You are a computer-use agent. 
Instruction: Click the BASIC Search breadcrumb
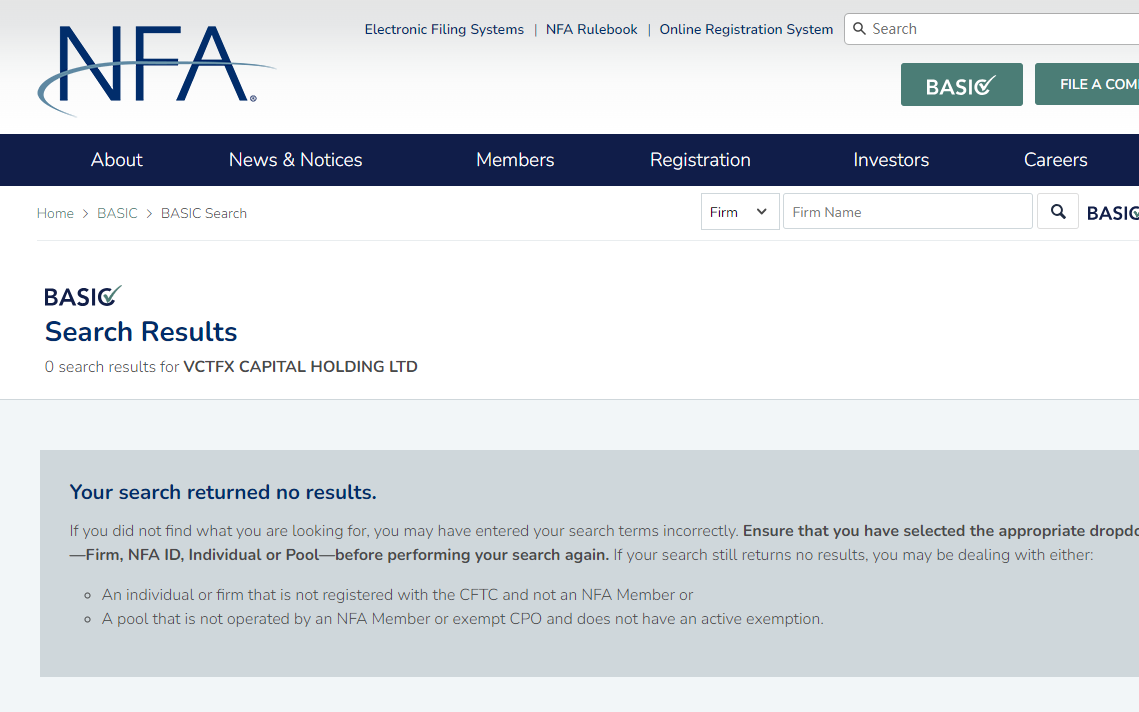click(x=203, y=214)
